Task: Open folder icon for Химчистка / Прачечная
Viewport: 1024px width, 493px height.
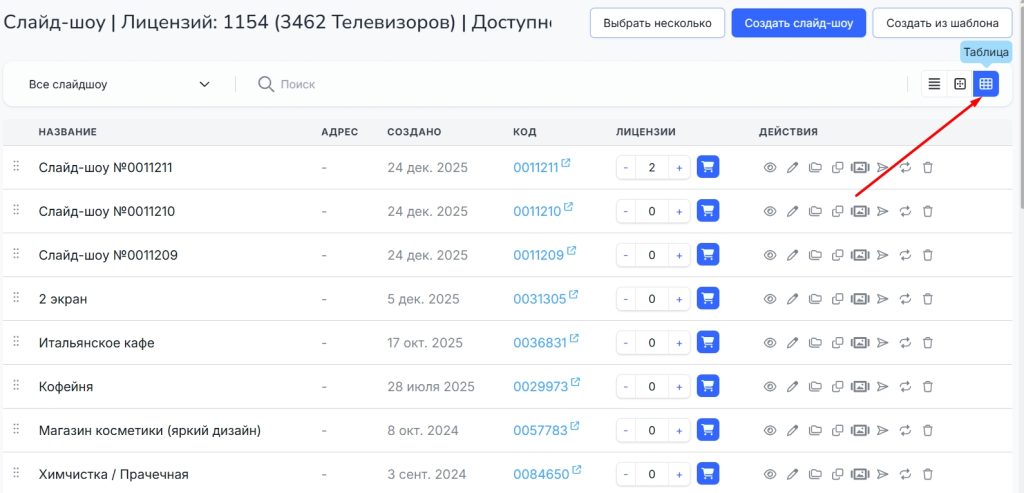Action: pos(815,475)
